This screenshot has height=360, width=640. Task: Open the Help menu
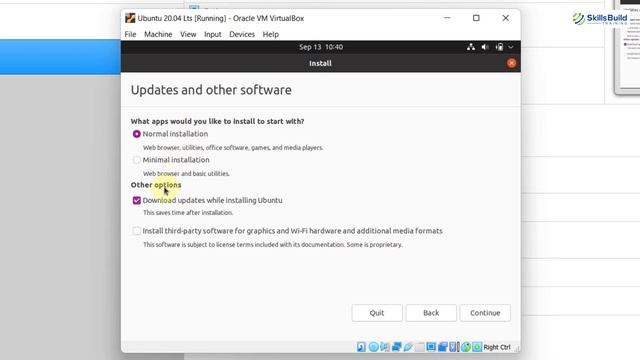pos(271,34)
